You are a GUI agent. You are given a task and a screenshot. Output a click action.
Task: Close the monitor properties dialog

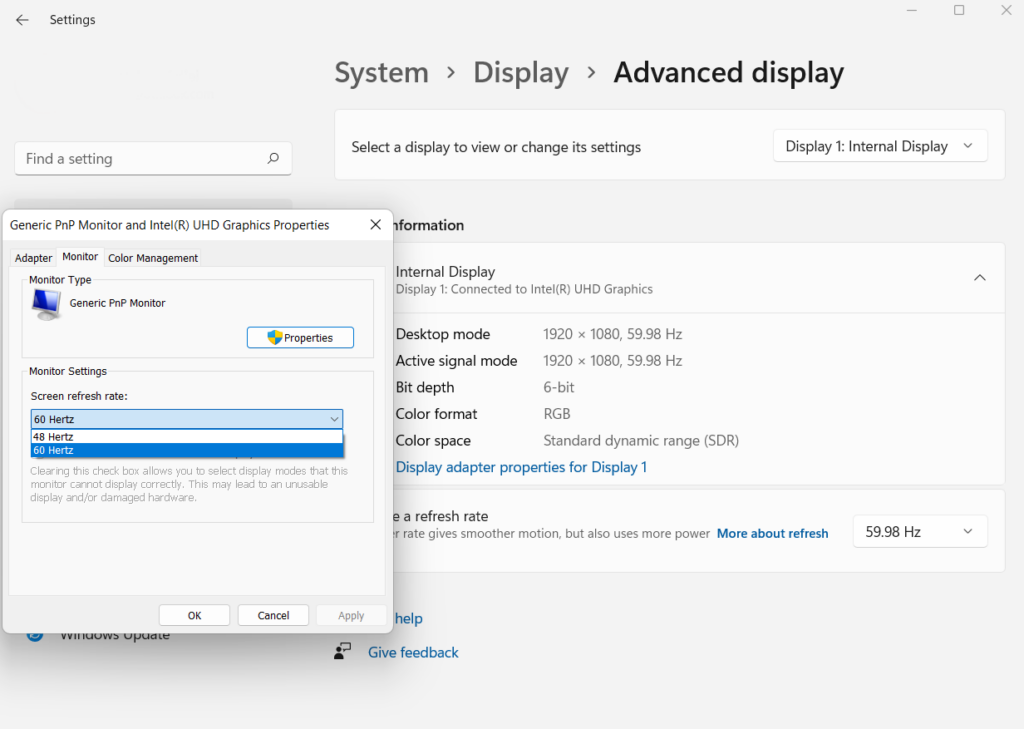pyautogui.click(x=375, y=224)
